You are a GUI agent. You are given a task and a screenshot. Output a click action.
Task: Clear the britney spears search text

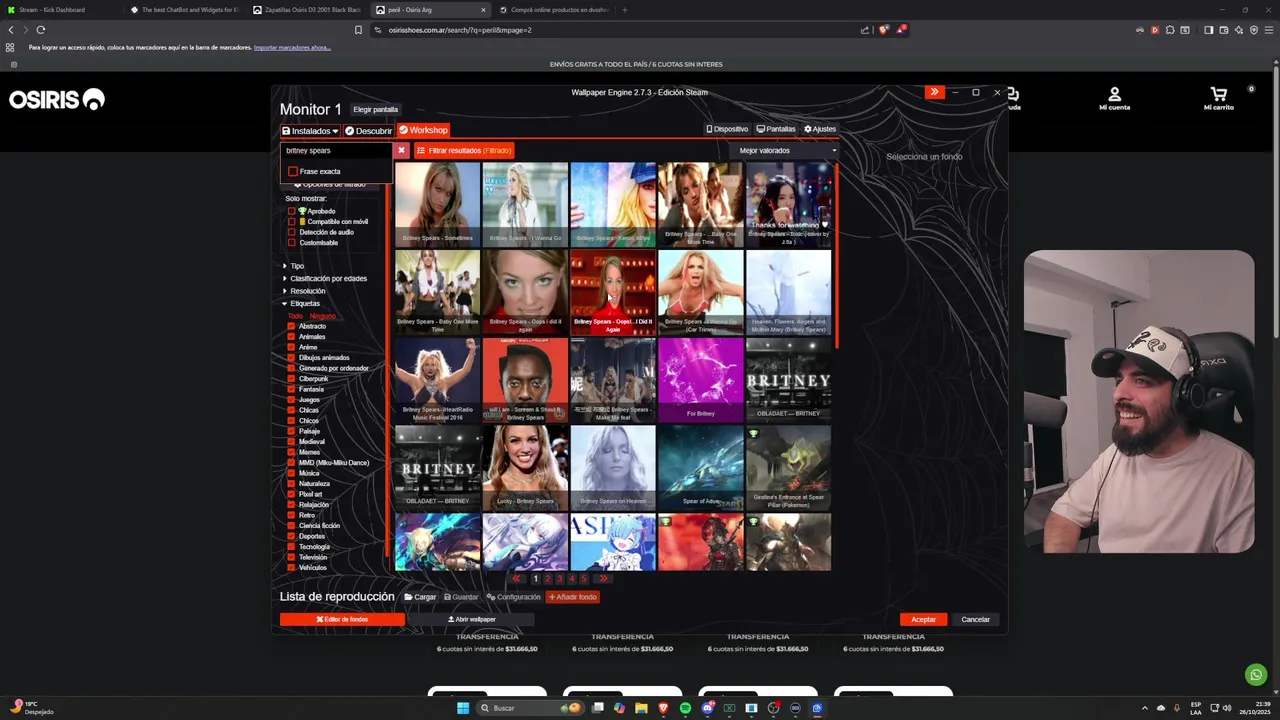click(401, 150)
